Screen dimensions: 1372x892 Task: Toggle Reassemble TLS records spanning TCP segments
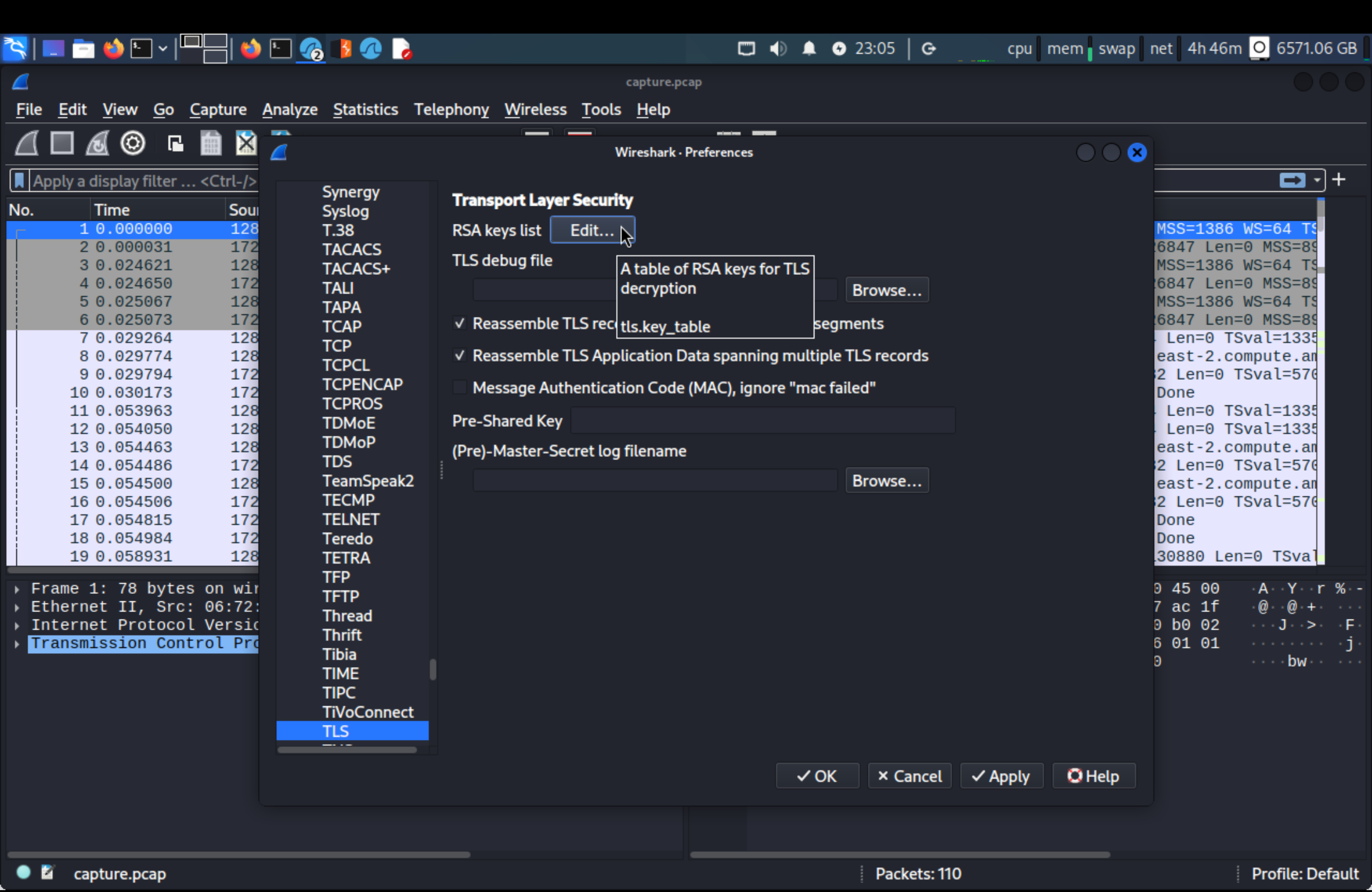point(460,323)
